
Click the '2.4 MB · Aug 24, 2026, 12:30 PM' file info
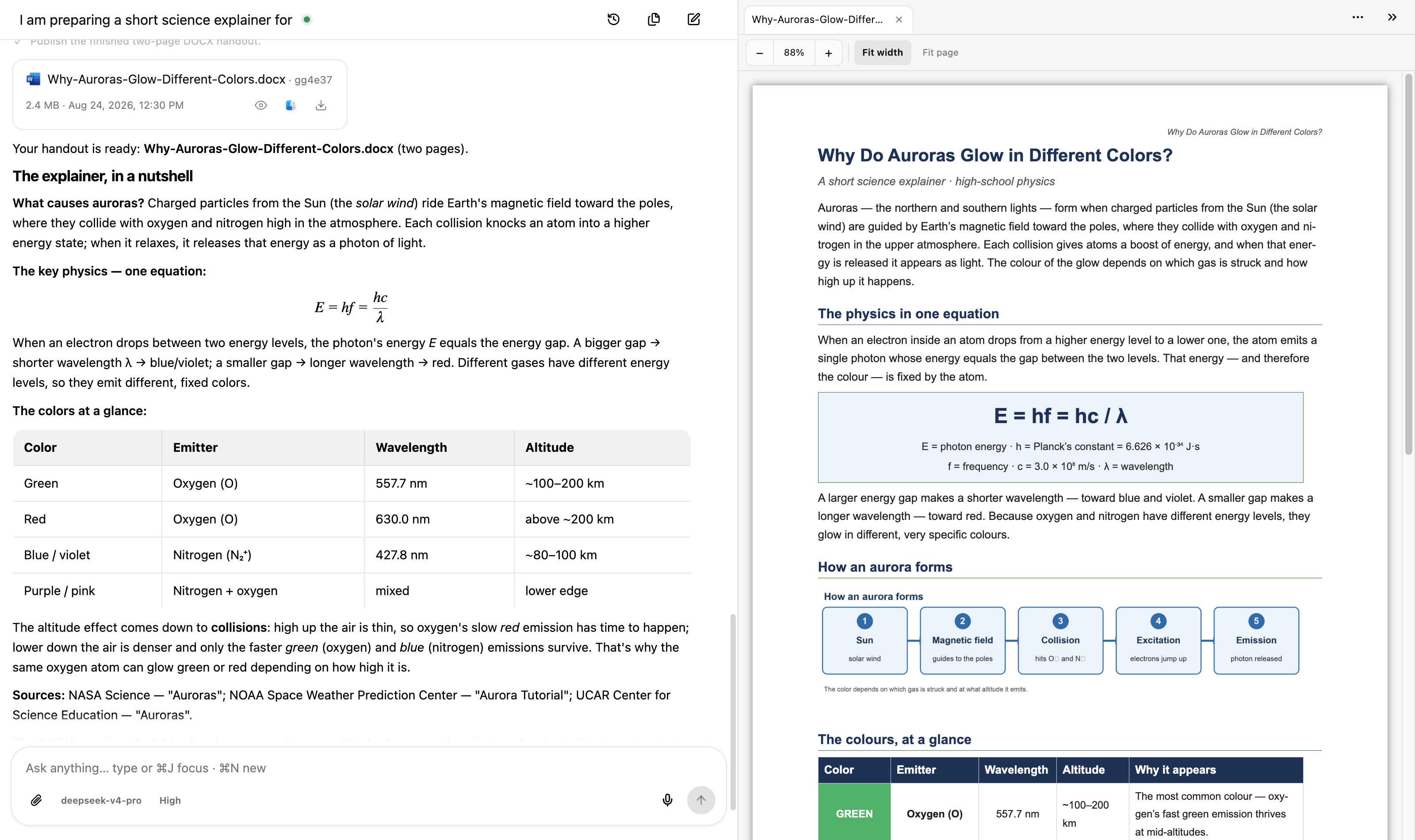(x=105, y=105)
